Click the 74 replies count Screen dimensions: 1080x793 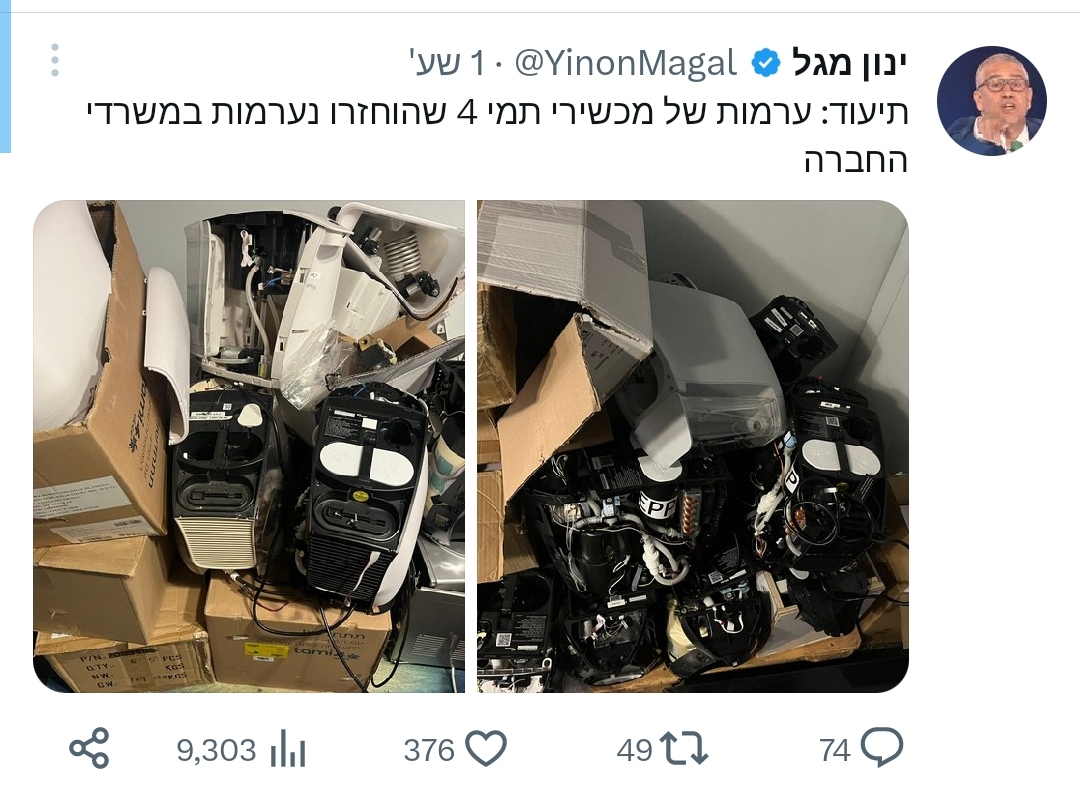(835, 750)
